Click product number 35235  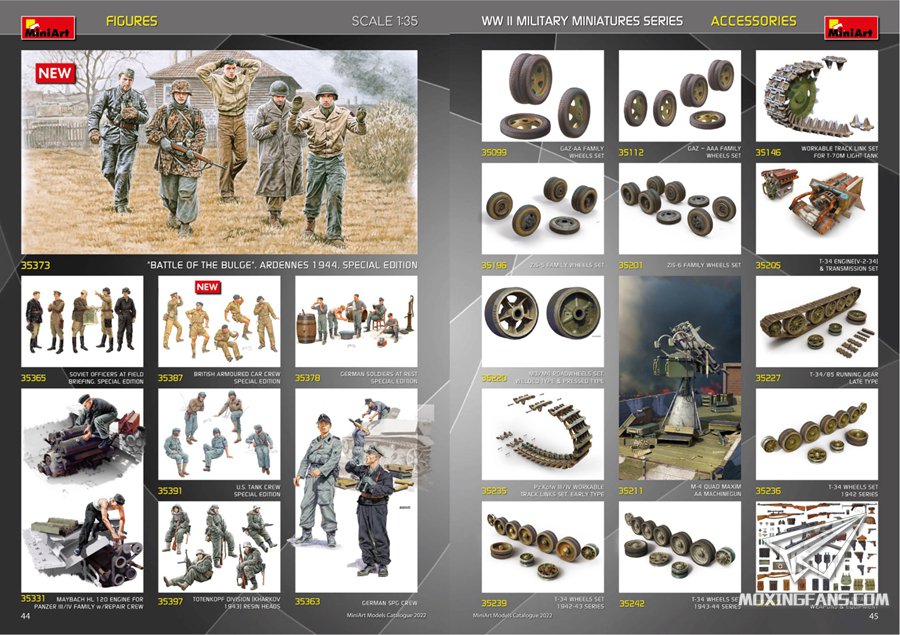tap(494, 491)
